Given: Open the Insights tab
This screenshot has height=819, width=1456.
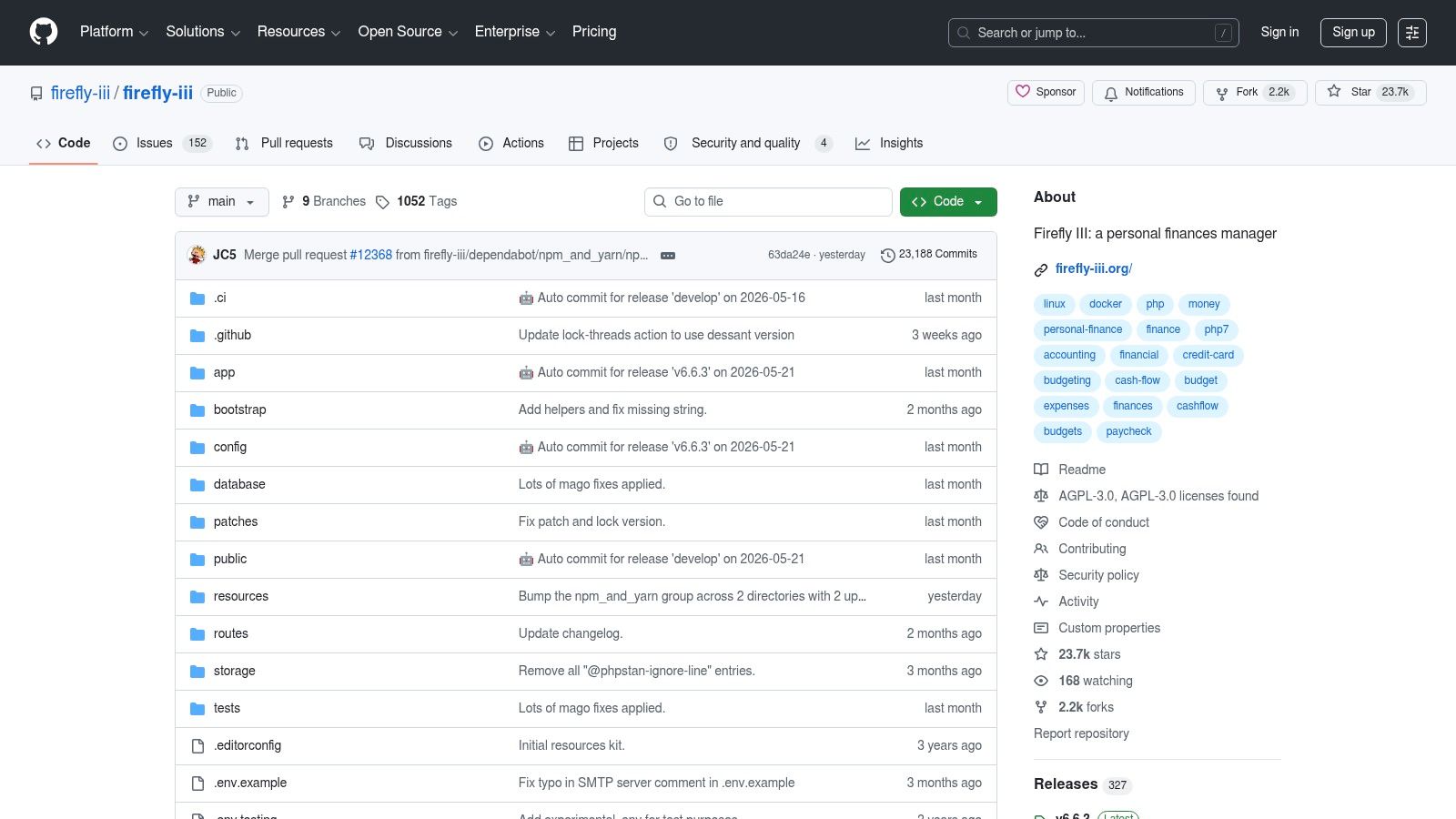Looking at the screenshot, I should (x=889, y=143).
